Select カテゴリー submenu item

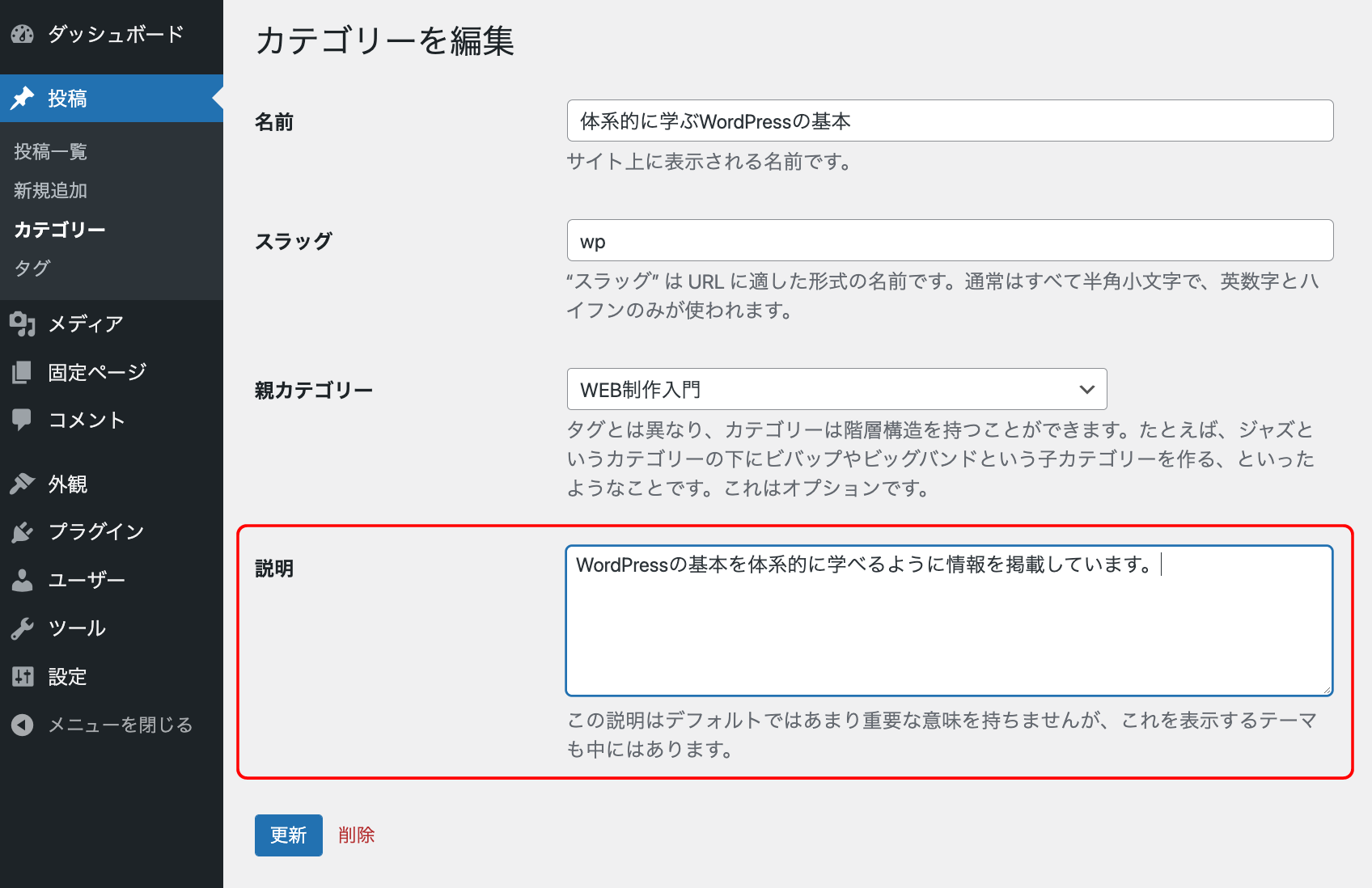(60, 229)
